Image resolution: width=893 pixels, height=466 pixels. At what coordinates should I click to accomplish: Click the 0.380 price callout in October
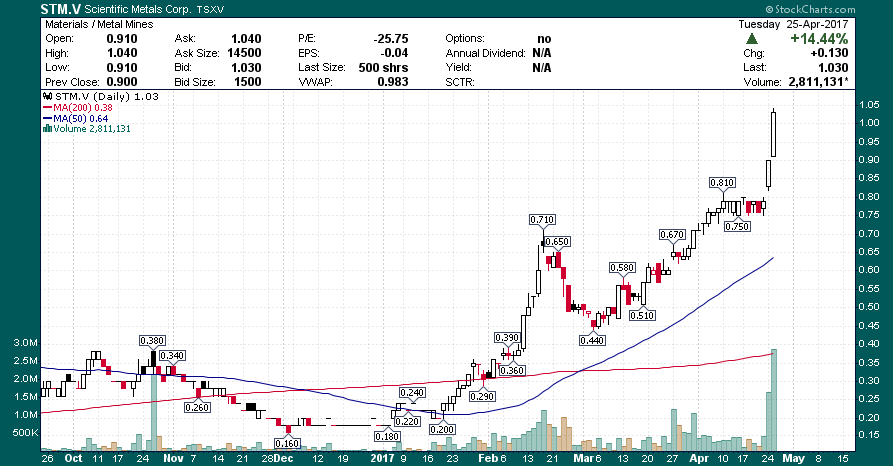click(x=152, y=341)
